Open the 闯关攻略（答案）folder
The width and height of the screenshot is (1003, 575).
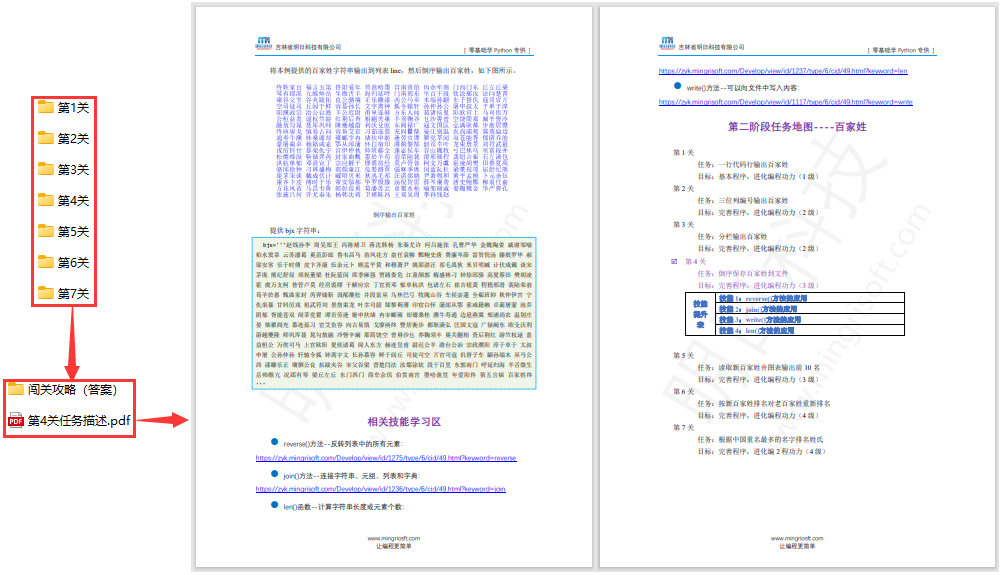tap(63, 390)
